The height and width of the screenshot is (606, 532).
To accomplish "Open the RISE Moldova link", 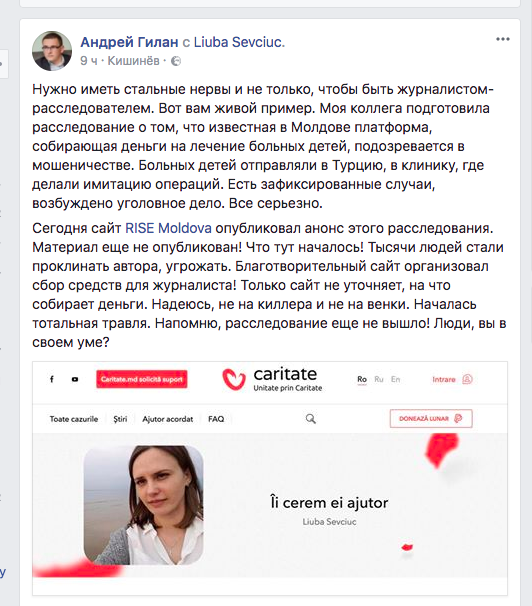I will (168, 228).
